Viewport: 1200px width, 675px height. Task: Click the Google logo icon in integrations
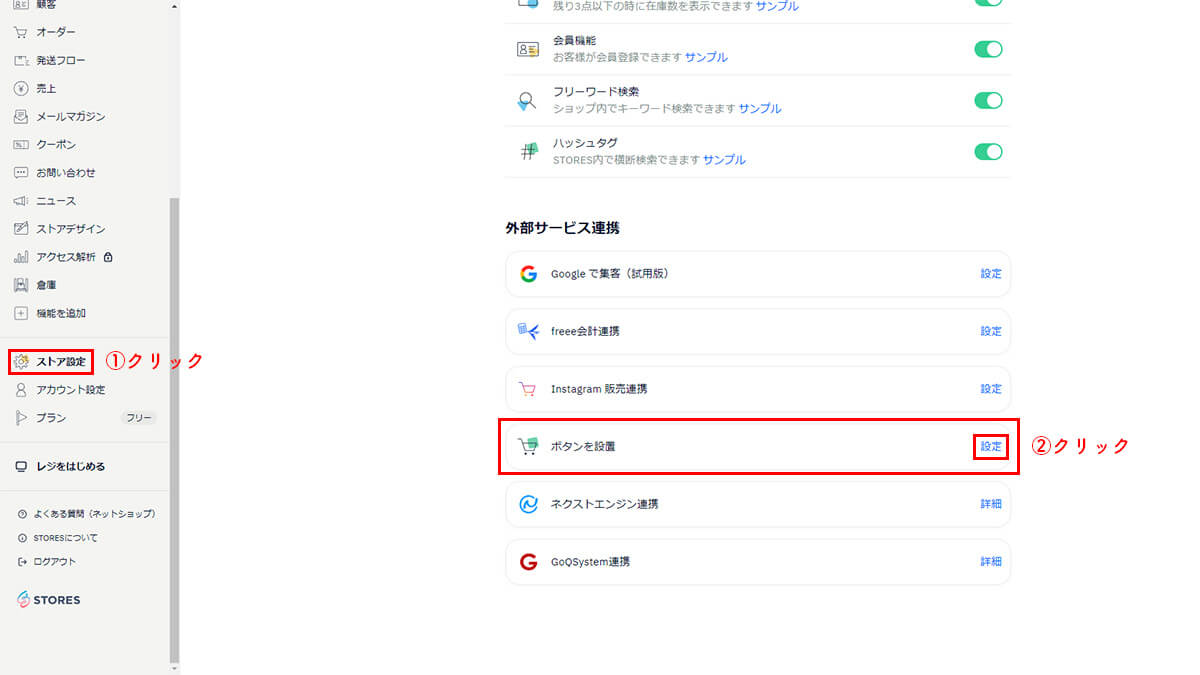(529, 274)
